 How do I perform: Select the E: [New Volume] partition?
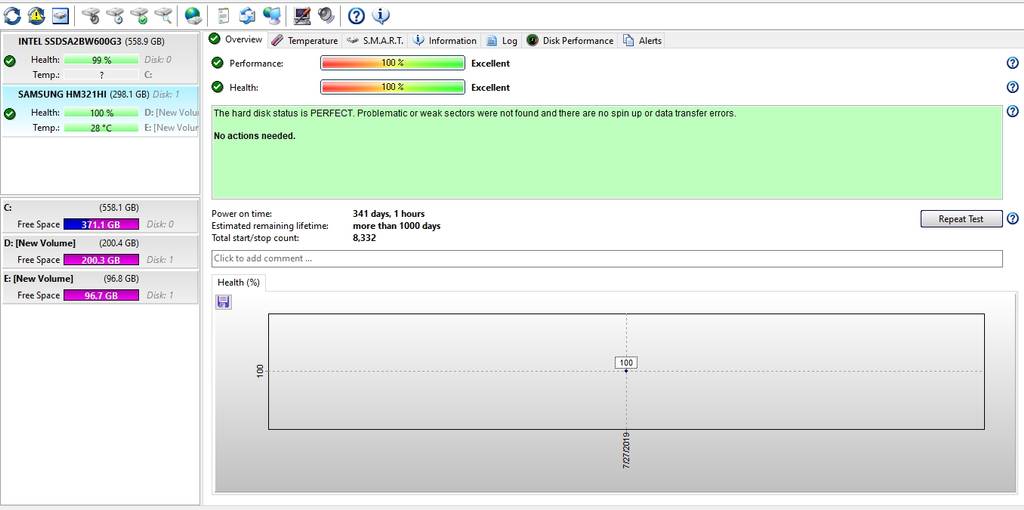click(100, 287)
